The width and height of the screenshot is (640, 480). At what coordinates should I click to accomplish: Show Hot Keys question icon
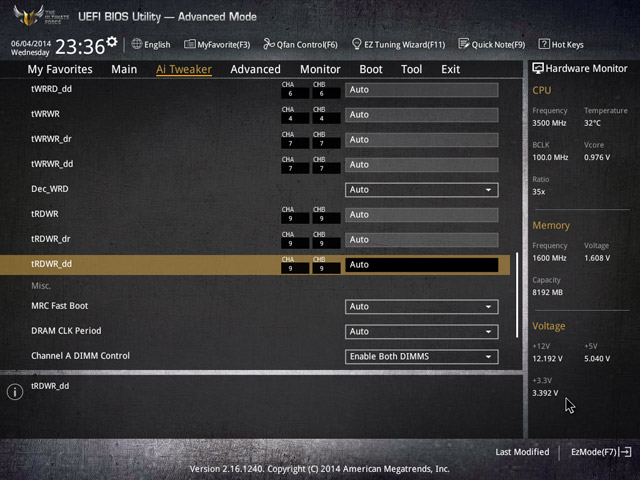pyautogui.click(x=544, y=44)
